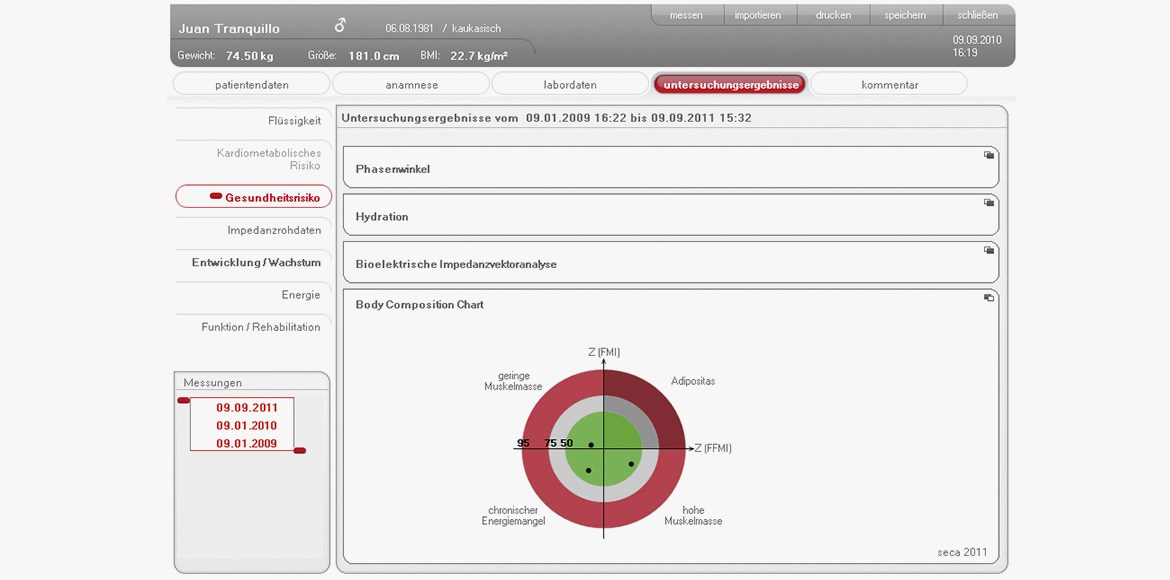Open the patientendaten tab
1170x580 pixels.
252,85
